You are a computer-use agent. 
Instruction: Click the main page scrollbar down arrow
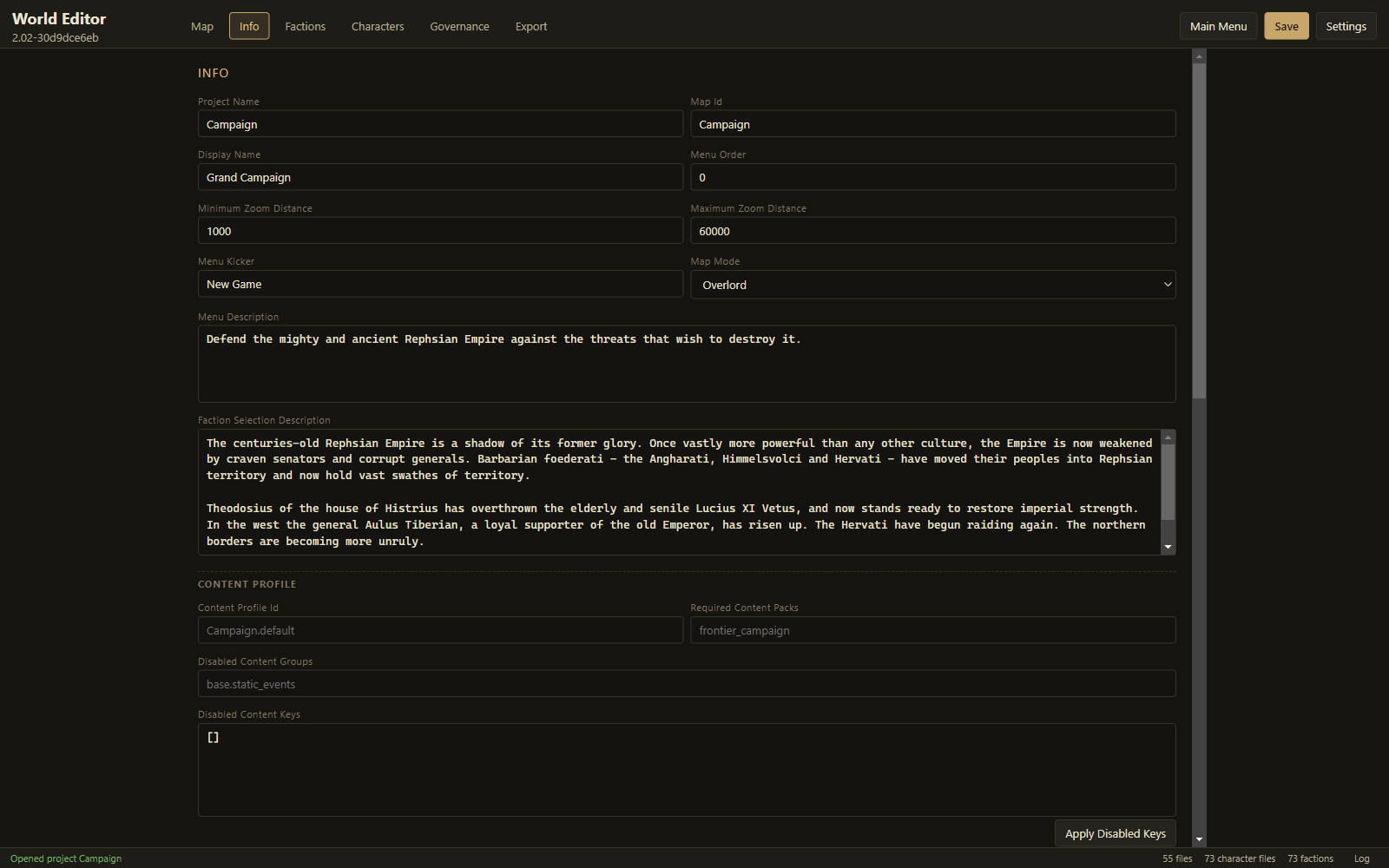1199,839
